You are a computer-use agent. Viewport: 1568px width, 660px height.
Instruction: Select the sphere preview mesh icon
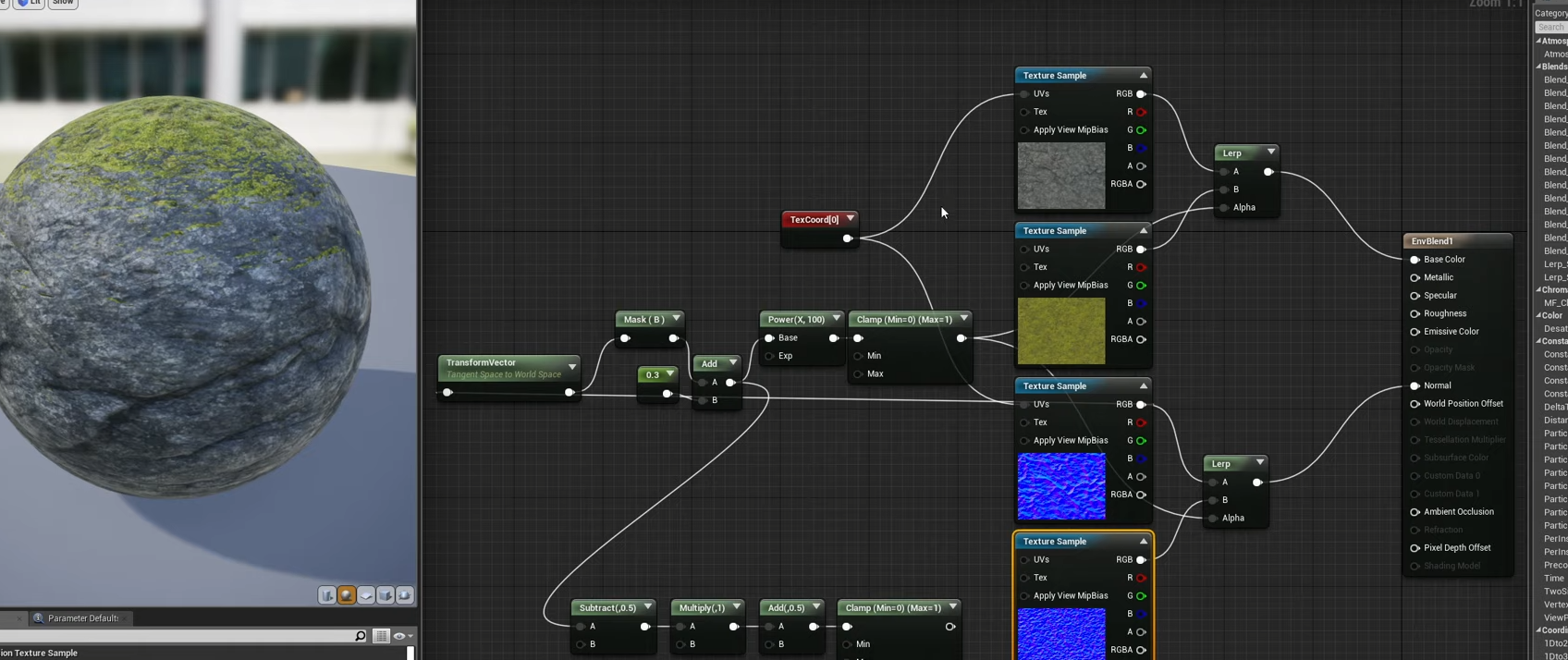click(347, 595)
